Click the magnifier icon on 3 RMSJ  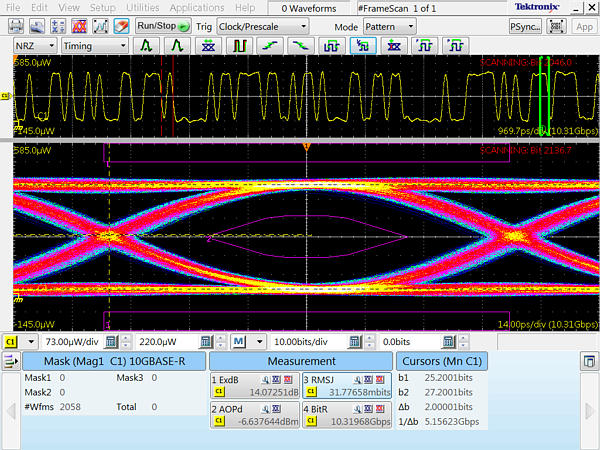coord(357,380)
